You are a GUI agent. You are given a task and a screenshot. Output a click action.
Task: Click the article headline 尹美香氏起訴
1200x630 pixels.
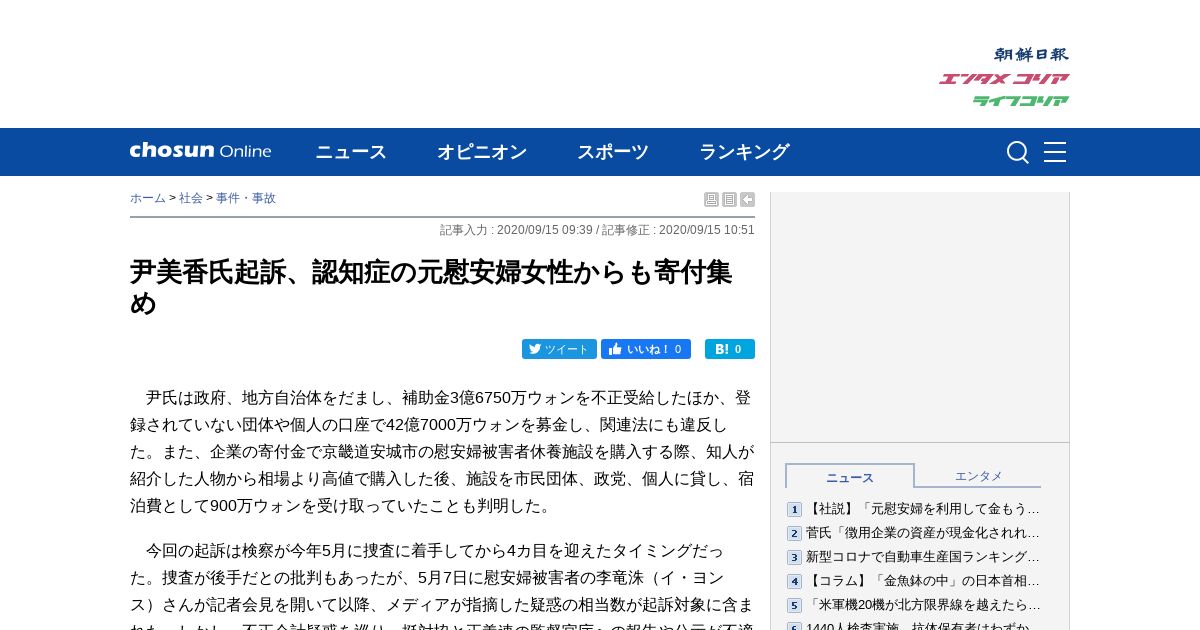pyautogui.click(x=431, y=287)
